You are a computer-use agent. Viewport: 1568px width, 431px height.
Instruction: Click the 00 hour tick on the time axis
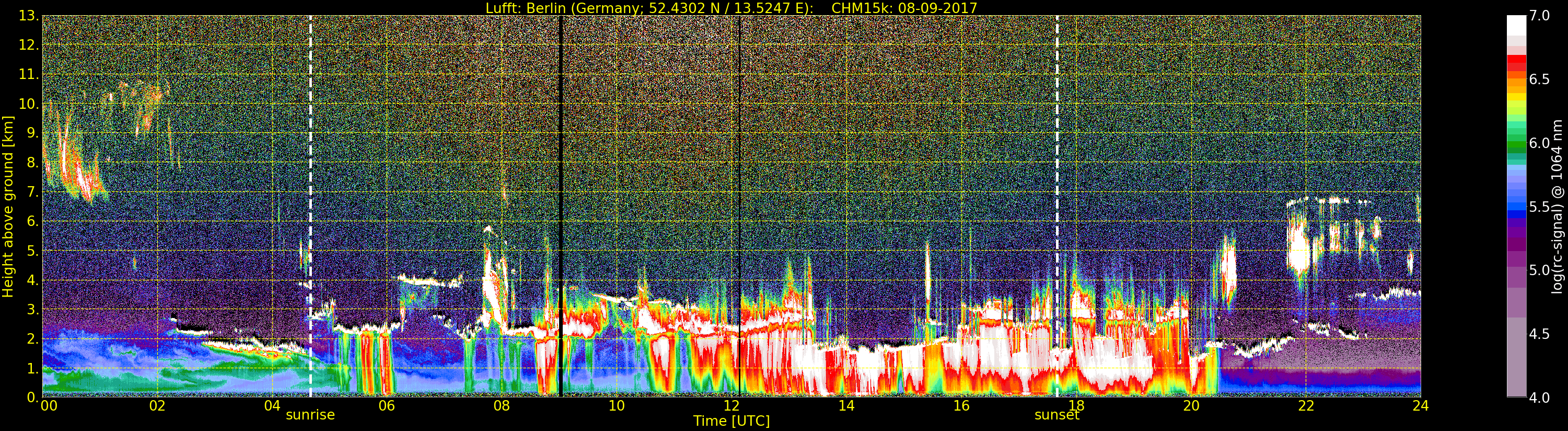[48, 406]
